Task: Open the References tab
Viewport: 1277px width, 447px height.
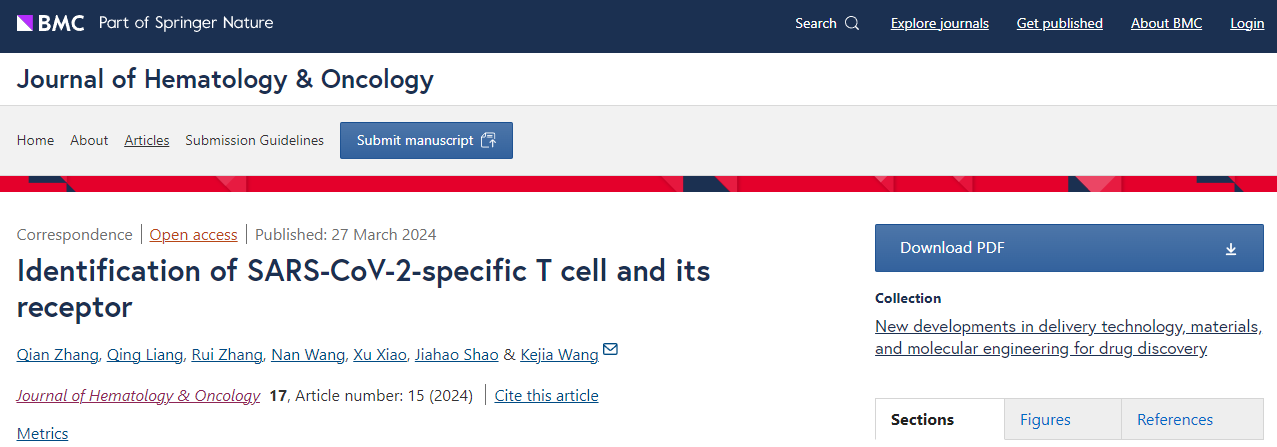Action: (x=1175, y=420)
